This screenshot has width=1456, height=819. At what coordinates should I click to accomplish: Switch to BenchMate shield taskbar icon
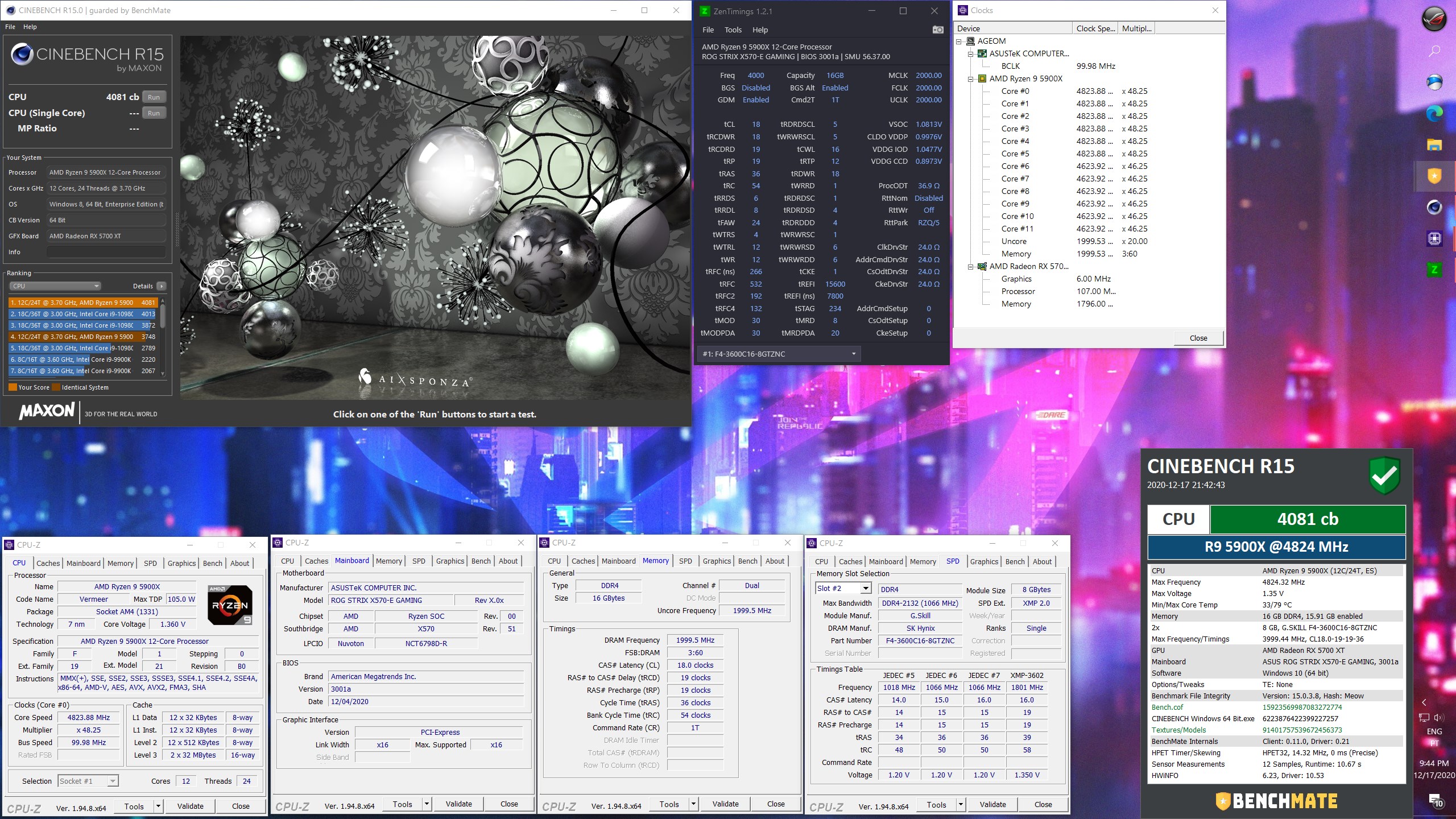[x=1434, y=176]
